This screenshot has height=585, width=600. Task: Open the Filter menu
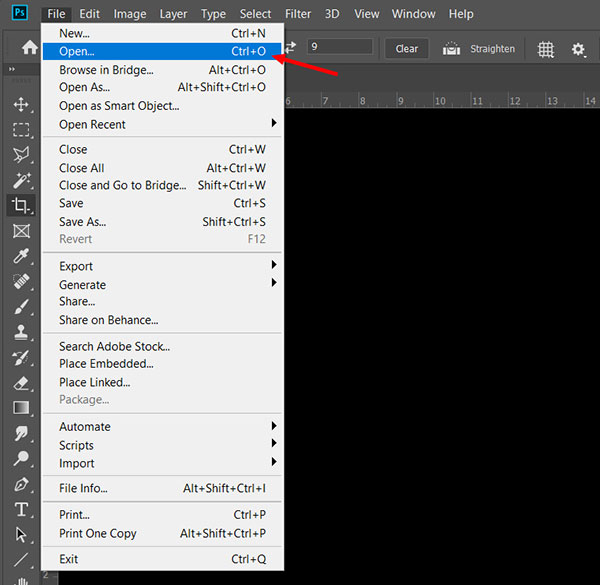click(298, 14)
